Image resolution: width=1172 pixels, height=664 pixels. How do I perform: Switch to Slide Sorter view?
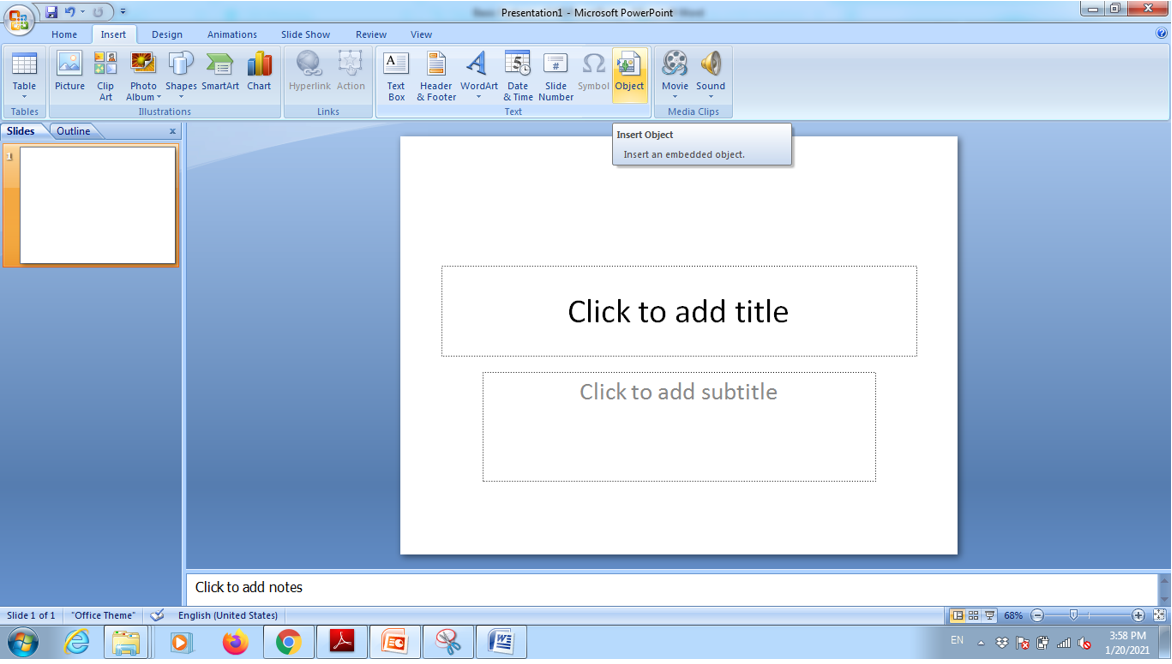pyautogui.click(x=975, y=615)
